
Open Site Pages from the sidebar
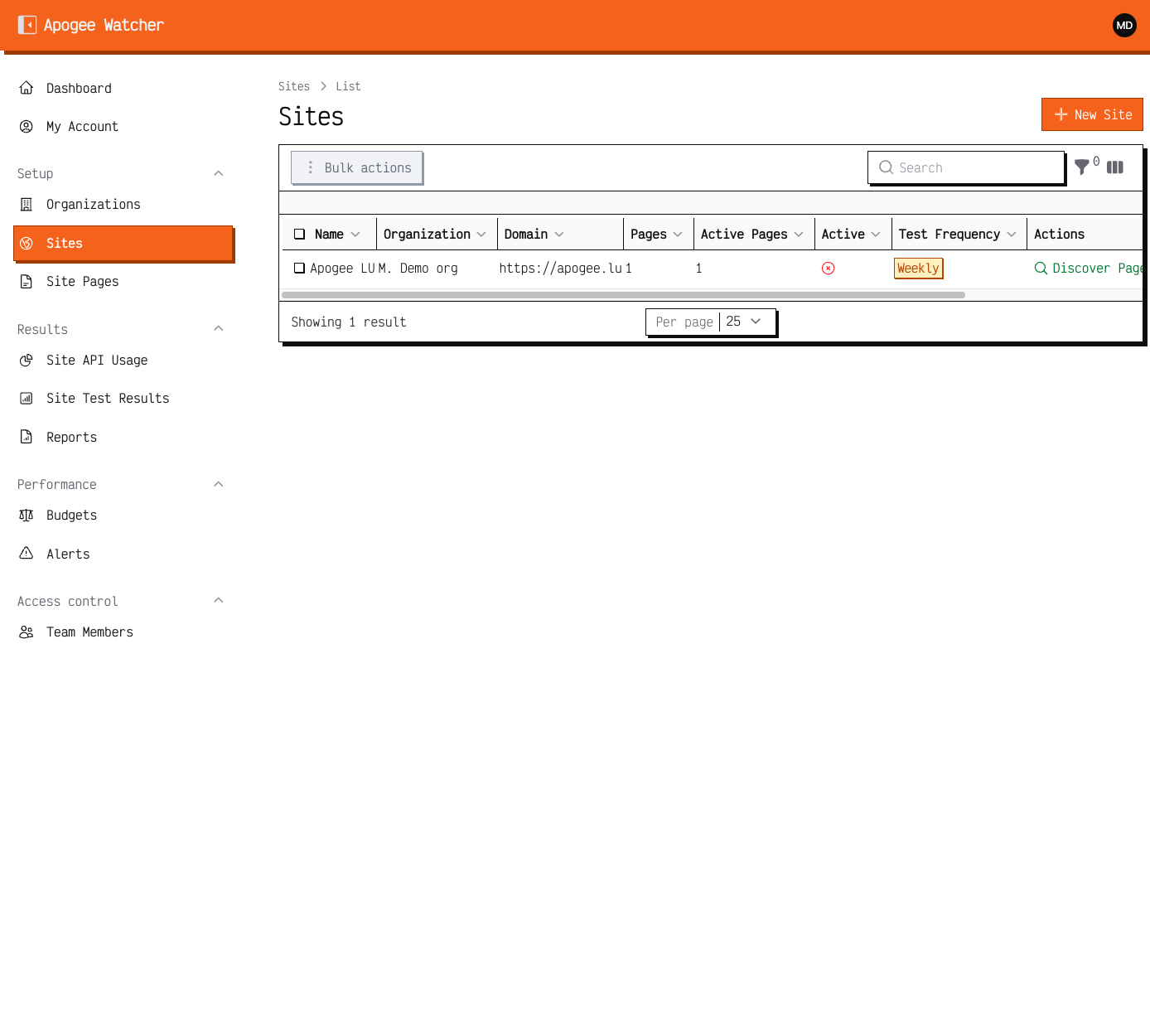123,282
